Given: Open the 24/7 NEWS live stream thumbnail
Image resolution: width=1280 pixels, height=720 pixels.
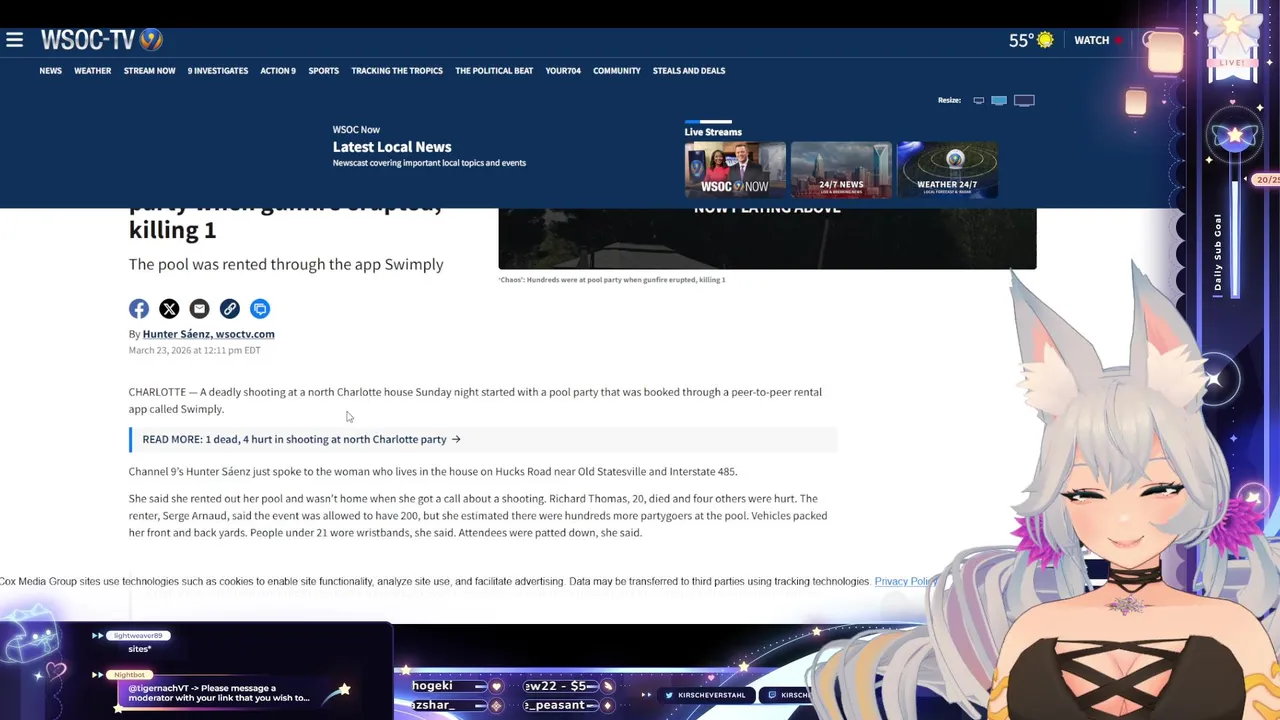Looking at the screenshot, I should (841, 169).
